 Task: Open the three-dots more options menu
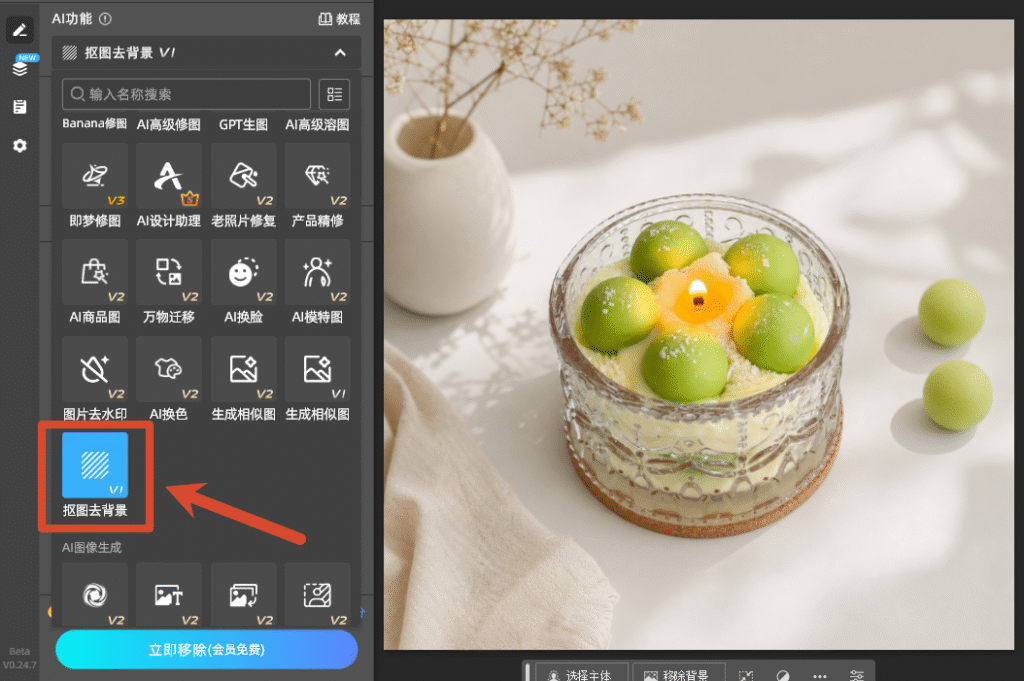tap(820, 675)
